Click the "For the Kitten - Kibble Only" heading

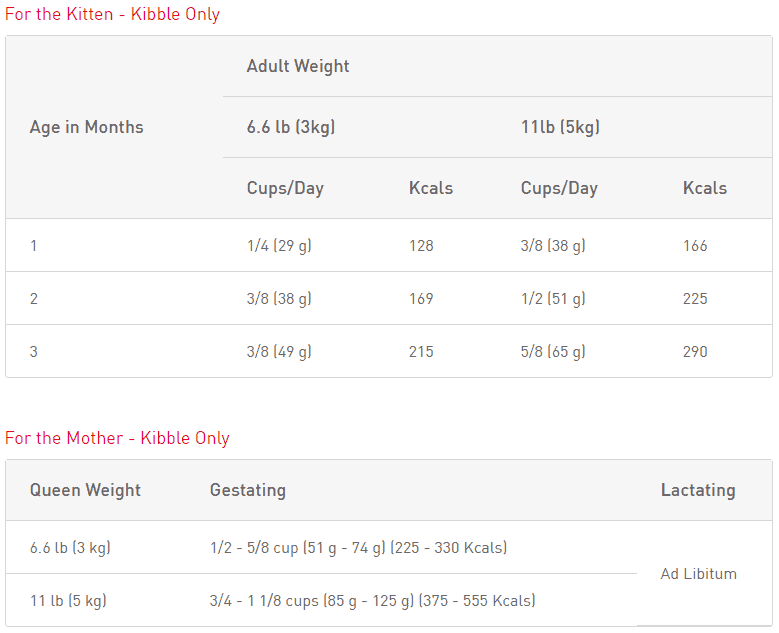[x=112, y=14]
